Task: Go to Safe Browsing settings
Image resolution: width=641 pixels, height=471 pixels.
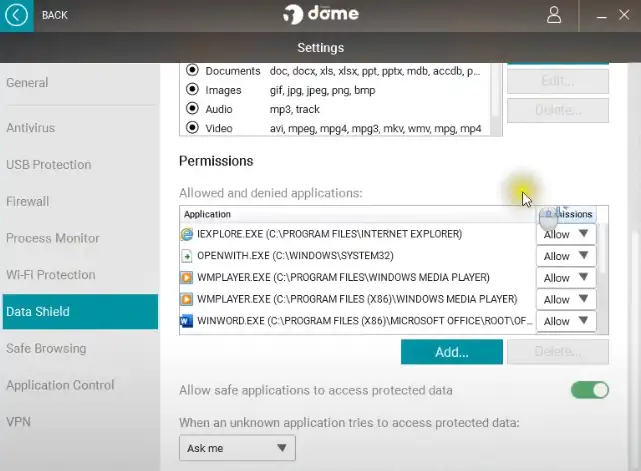Action: 46,348
